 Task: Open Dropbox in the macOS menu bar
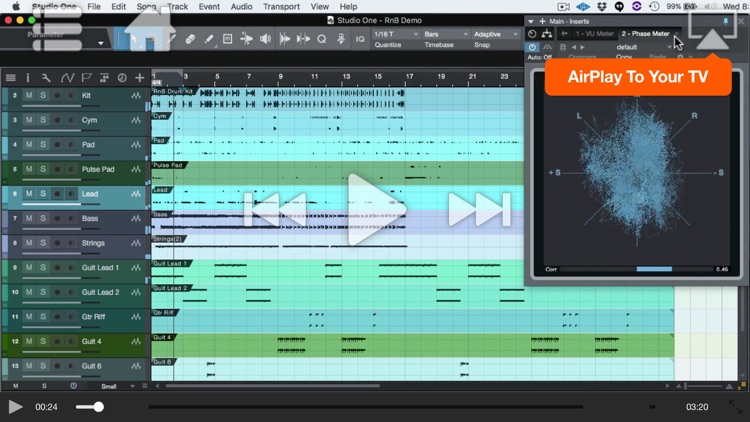pyautogui.click(x=601, y=7)
